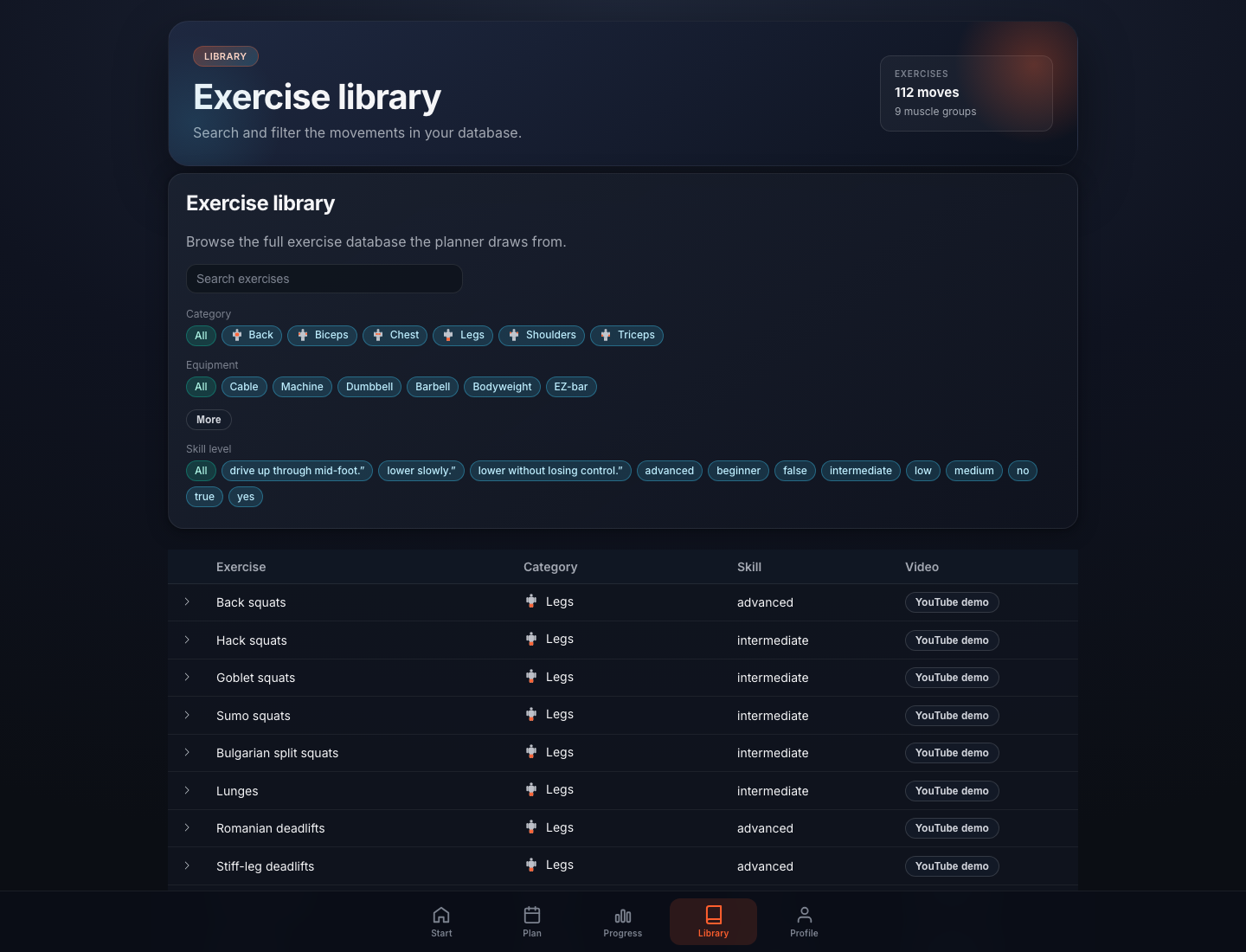Click the orange Library book icon
The image size is (1246, 952).
(x=713, y=915)
